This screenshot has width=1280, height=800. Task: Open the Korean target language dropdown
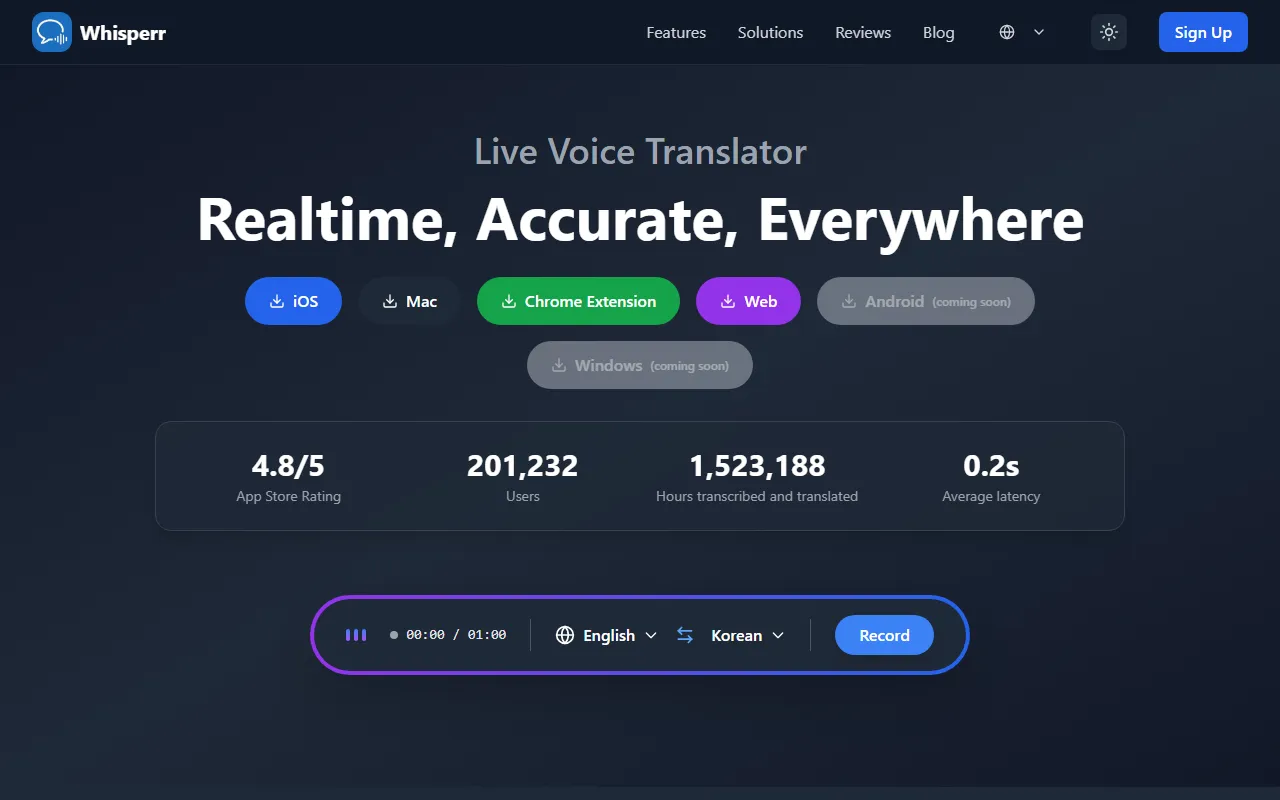tap(747, 635)
